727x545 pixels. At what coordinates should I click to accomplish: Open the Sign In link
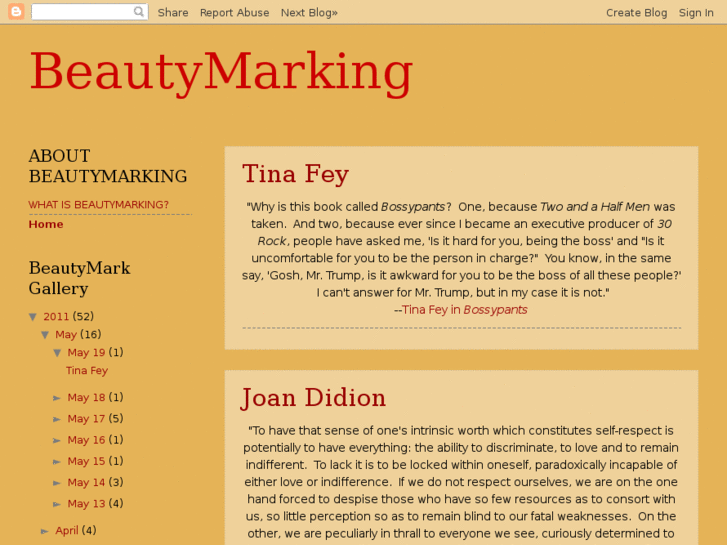tap(696, 13)
